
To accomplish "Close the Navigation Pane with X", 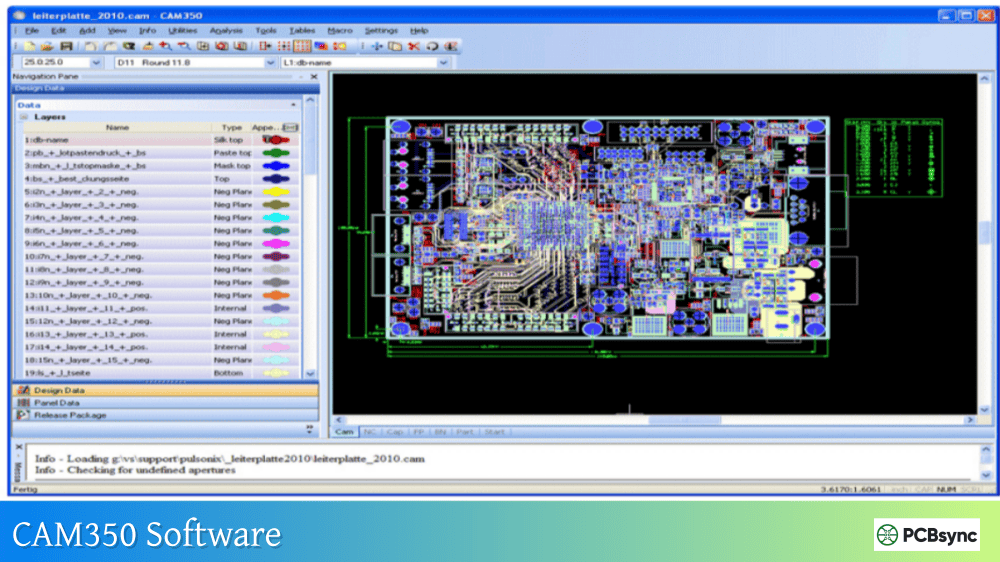I will coord(313,76).
